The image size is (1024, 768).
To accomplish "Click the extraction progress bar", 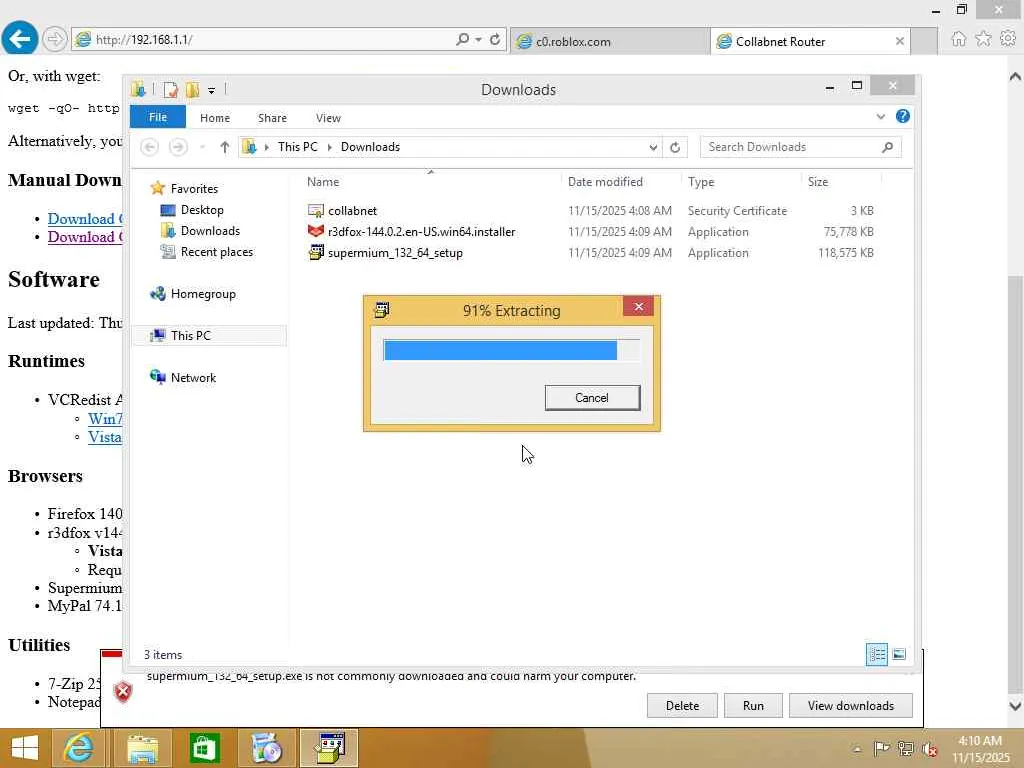I will pos(511,350).
